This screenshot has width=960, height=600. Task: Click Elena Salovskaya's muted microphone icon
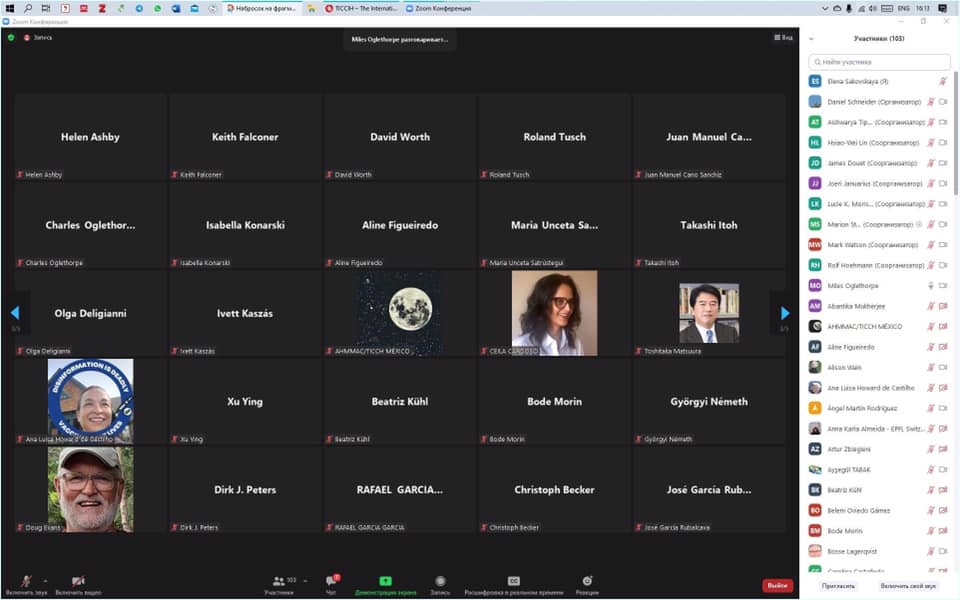[x=943, y=81]
